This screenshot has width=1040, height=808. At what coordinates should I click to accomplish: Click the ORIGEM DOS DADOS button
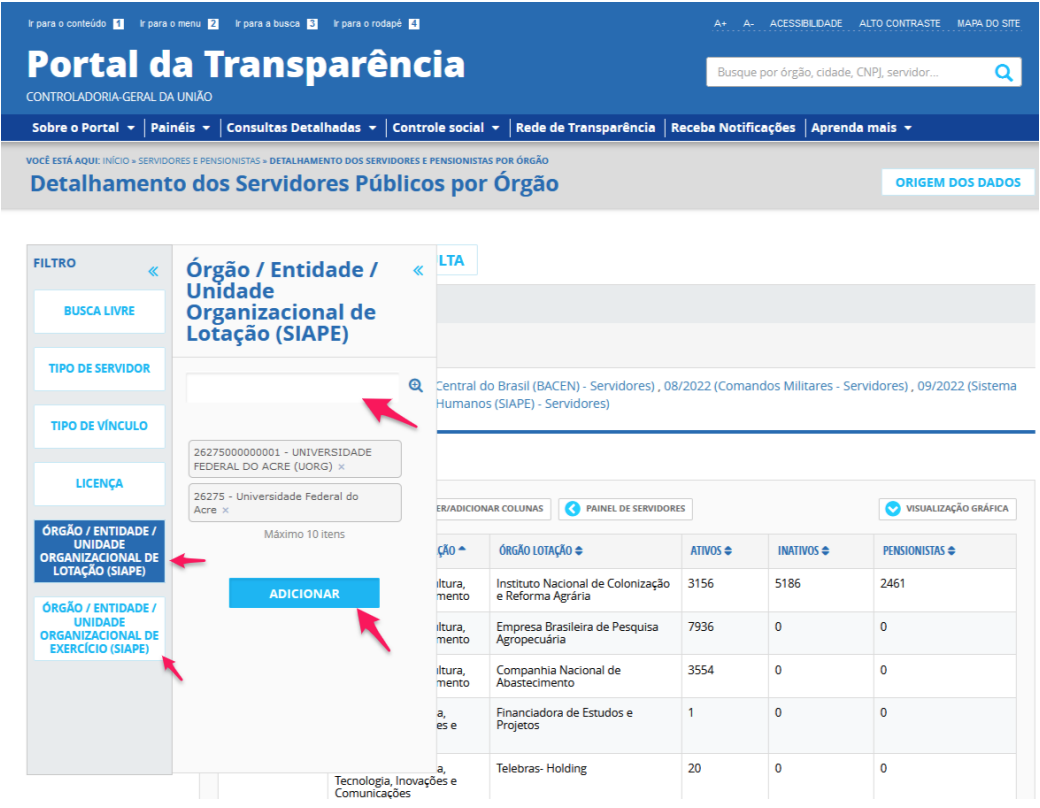point(957,182)
